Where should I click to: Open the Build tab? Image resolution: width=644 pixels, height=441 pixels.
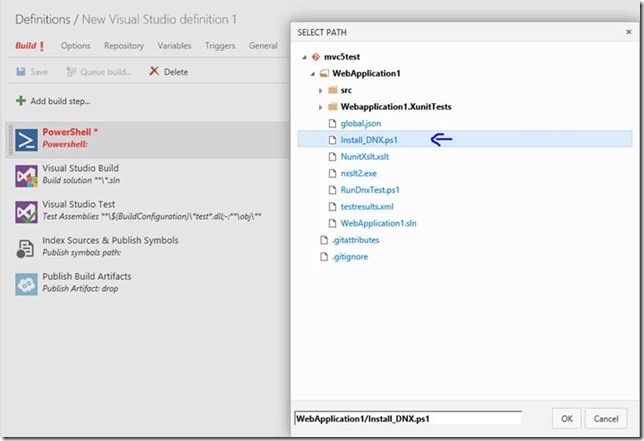point(25,46)
